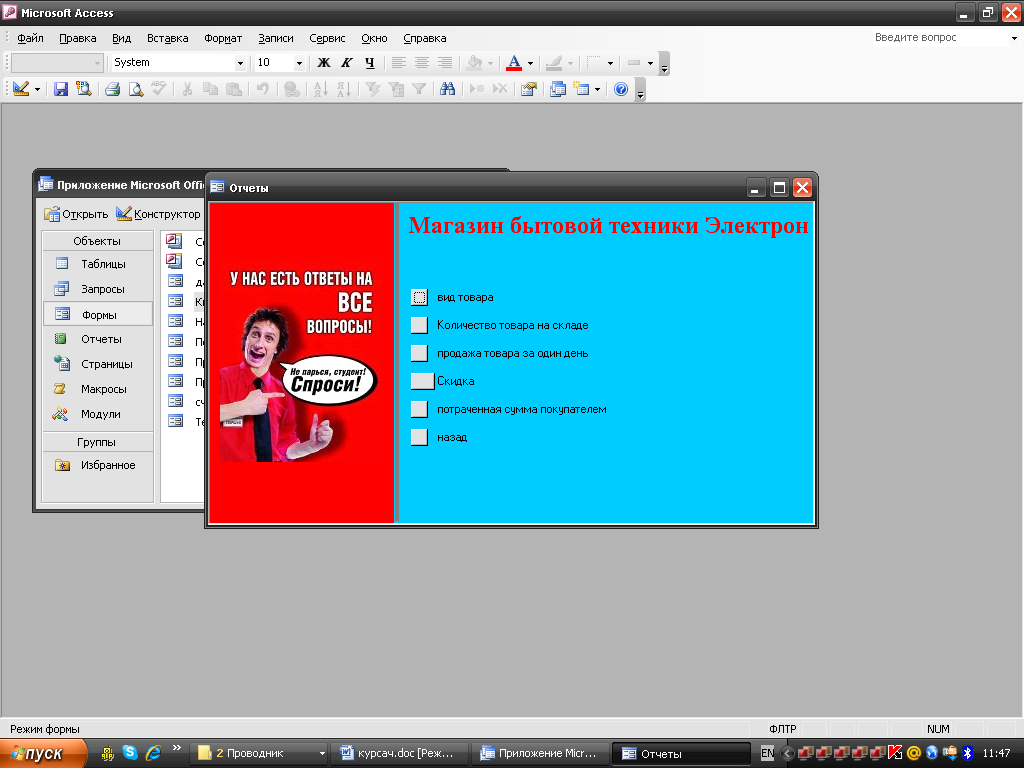
Task: Toggle bold formatting (Ж)
Action: pyautogui.click(x=323, y=63)
